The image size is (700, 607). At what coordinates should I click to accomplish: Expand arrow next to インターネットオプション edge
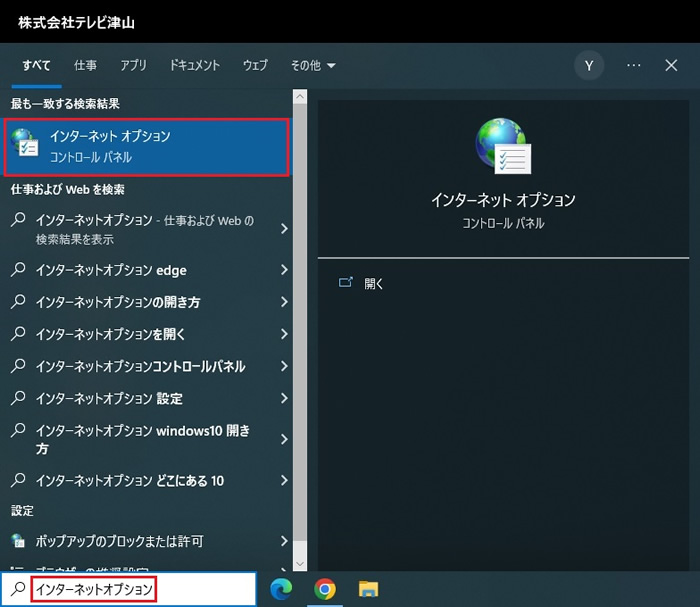pyautogui.click(x=284, y=270)
